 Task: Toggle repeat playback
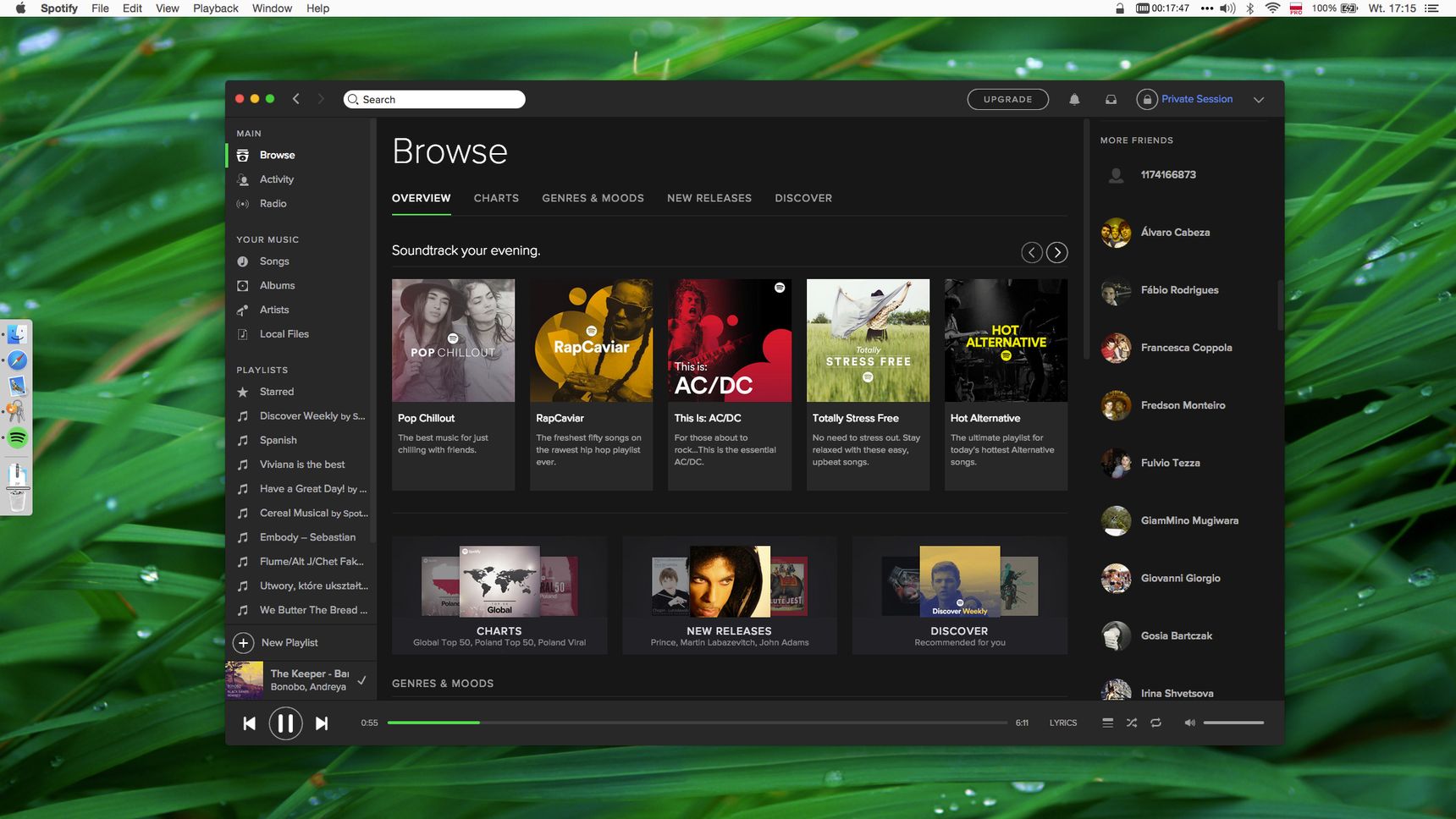(1155, 723)
